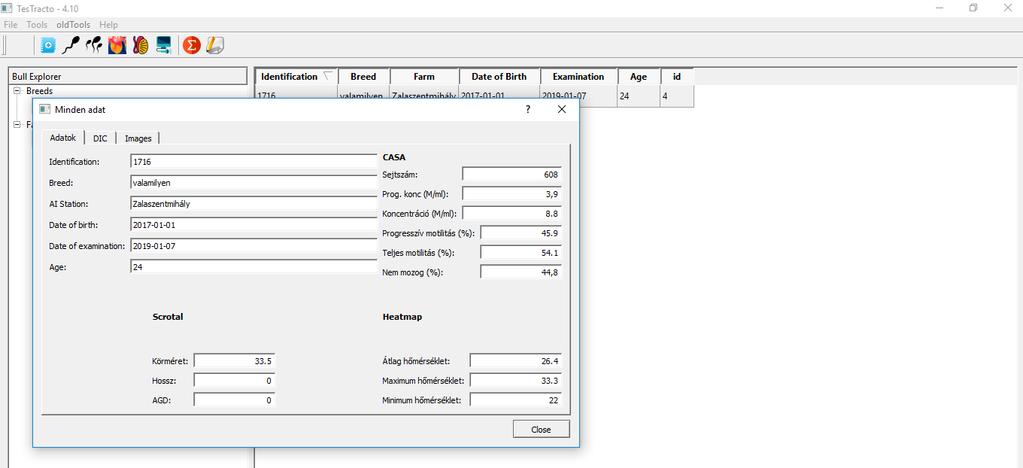Click the toolbar drag handle grip
Viewport: 1023px width, 468px height.
(x=4, y=45)
